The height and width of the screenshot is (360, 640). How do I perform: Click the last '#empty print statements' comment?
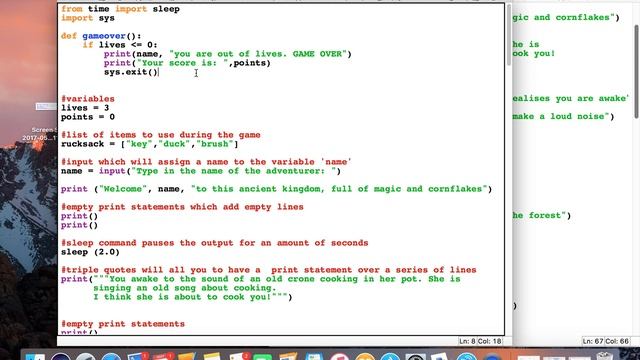point(123,324)
